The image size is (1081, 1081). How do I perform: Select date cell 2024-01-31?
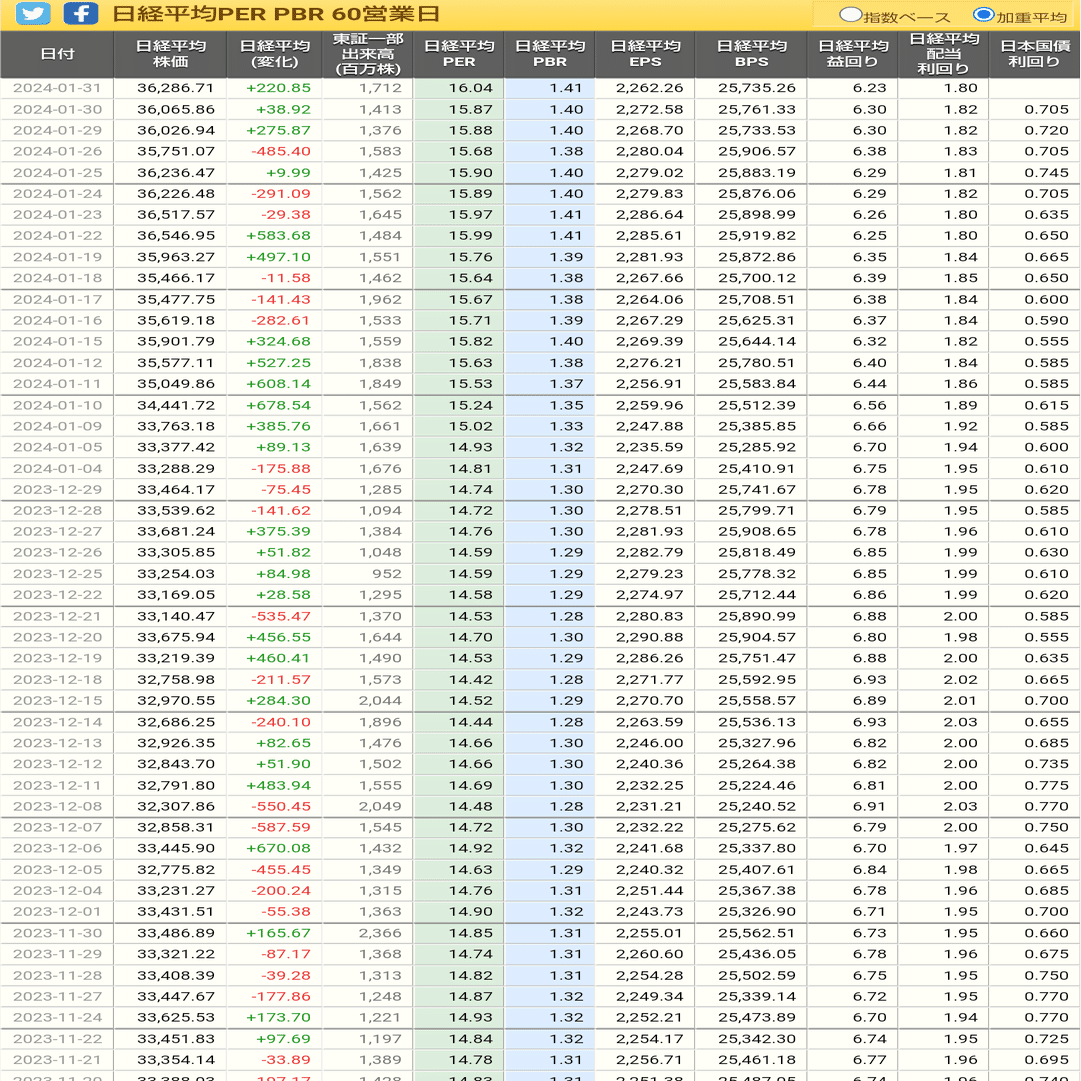(57, 88)
